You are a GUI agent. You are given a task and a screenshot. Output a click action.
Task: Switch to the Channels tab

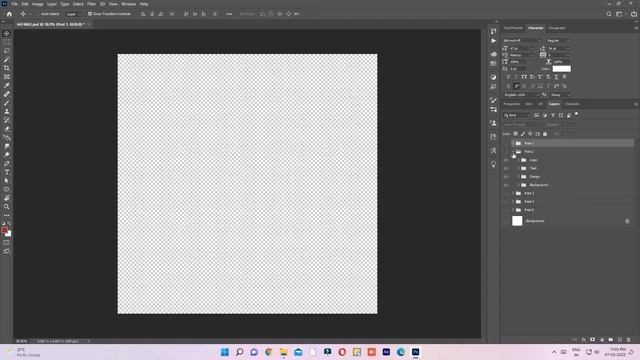pyautogui.click(x=572, y=104)
